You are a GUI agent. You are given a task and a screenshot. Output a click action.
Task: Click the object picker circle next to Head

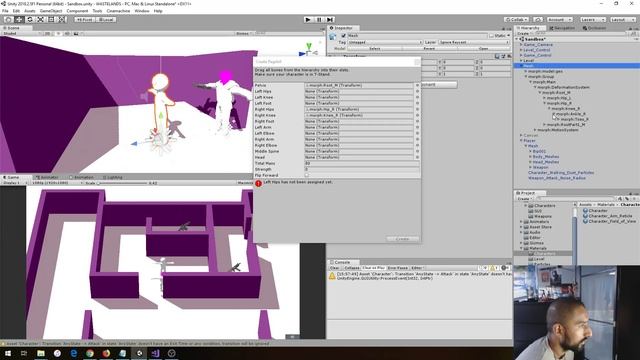[417, 157]
